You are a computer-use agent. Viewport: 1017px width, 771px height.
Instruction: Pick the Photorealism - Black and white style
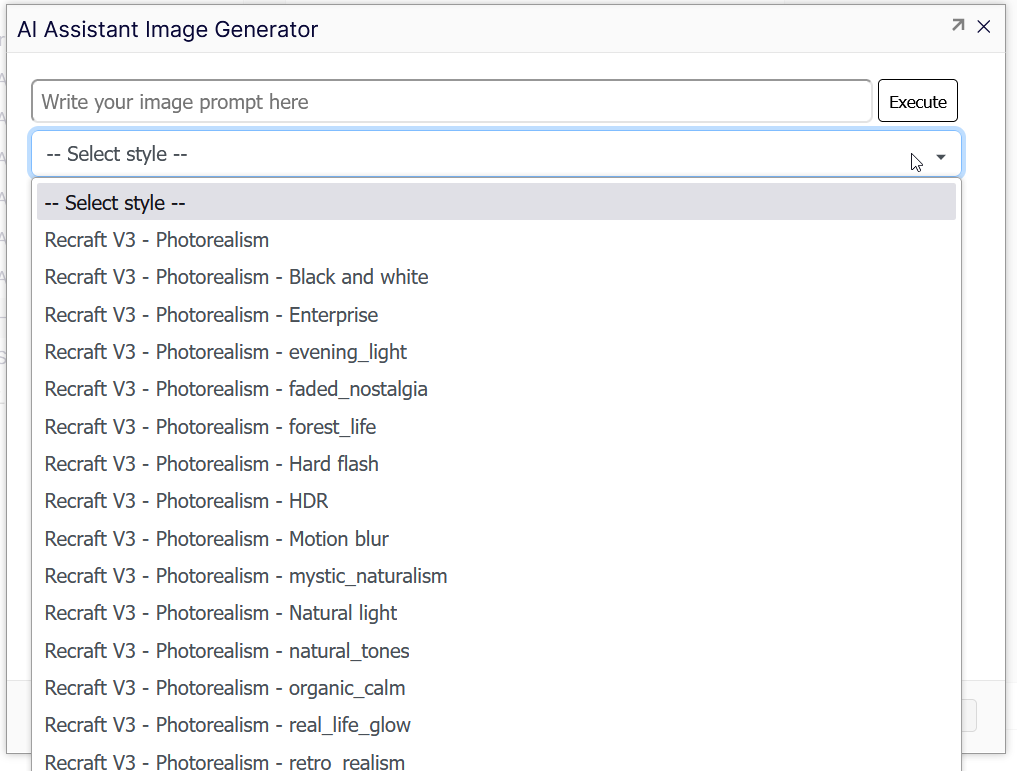(x=496, y=277)
